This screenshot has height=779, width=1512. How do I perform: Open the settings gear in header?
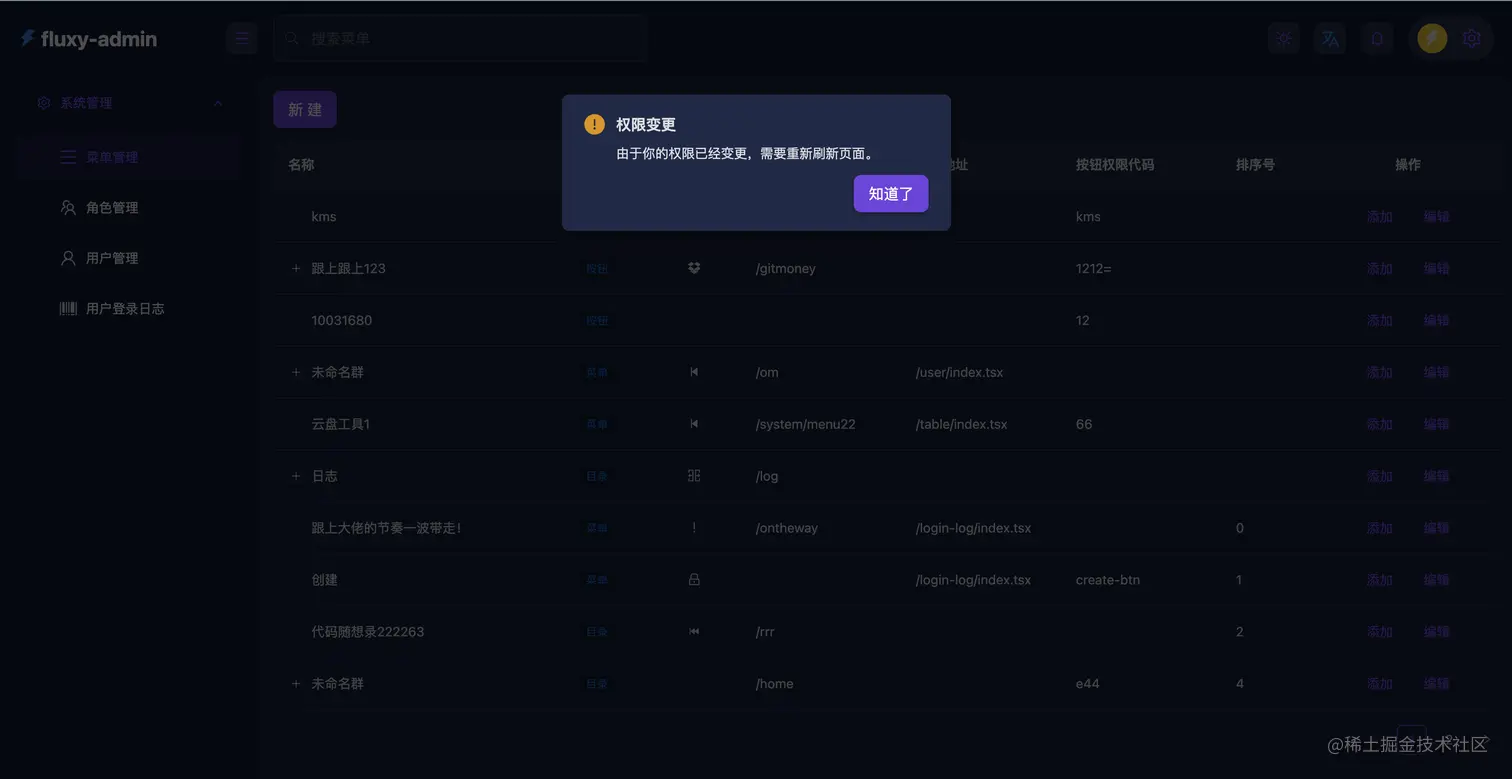[x=1471, y=39]
